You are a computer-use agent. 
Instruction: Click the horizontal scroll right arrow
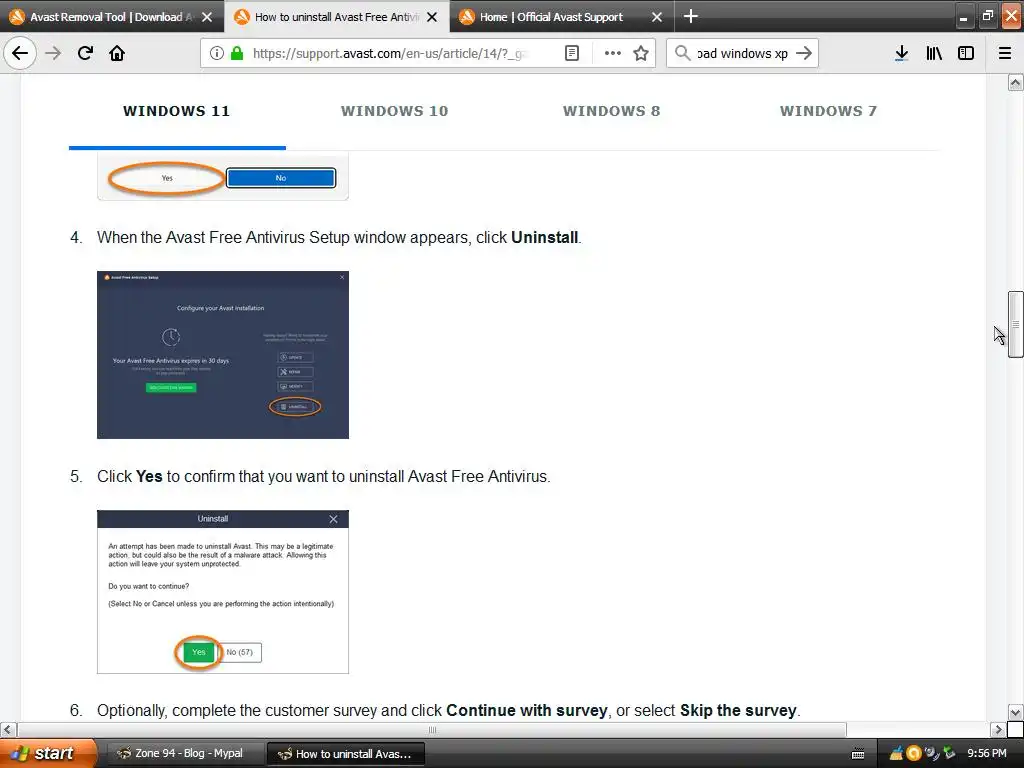[998, 729]
